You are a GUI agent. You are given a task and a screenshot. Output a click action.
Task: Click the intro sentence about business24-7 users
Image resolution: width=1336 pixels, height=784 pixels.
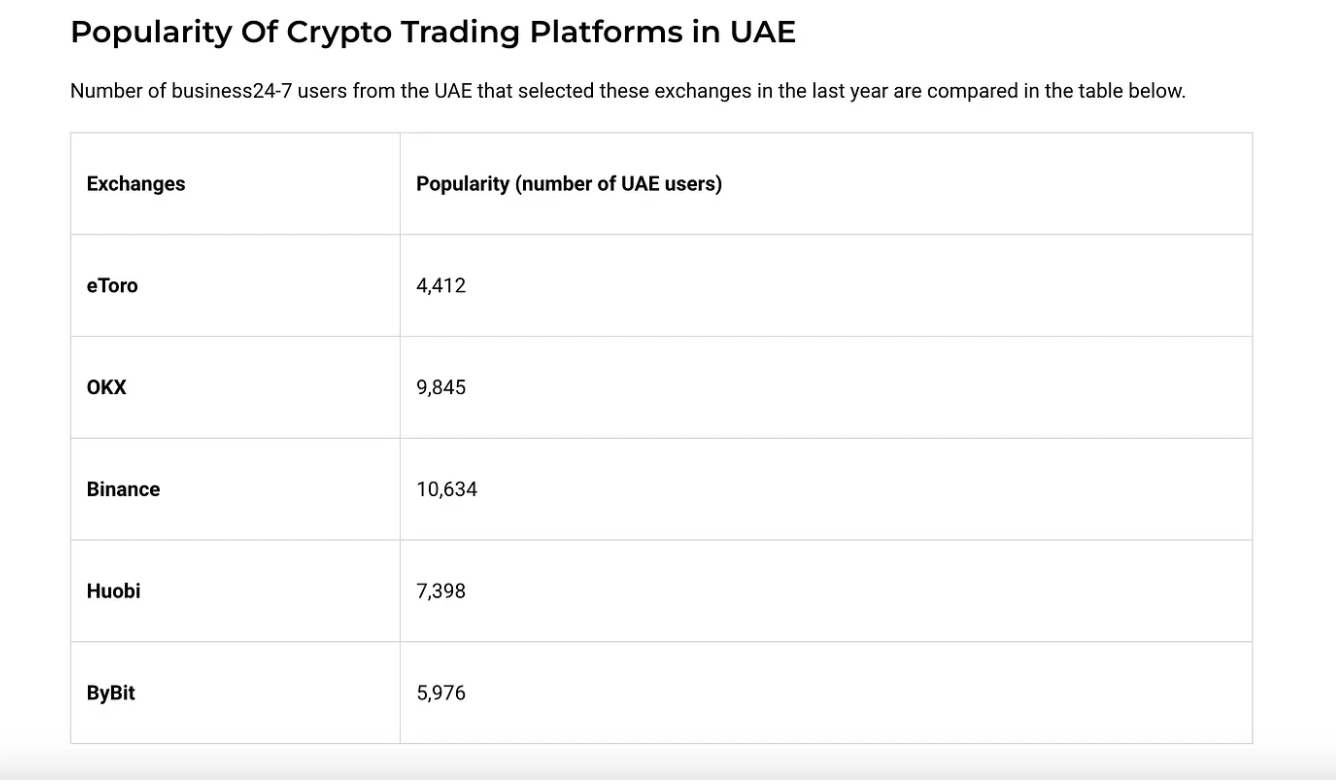coord(627,91)
